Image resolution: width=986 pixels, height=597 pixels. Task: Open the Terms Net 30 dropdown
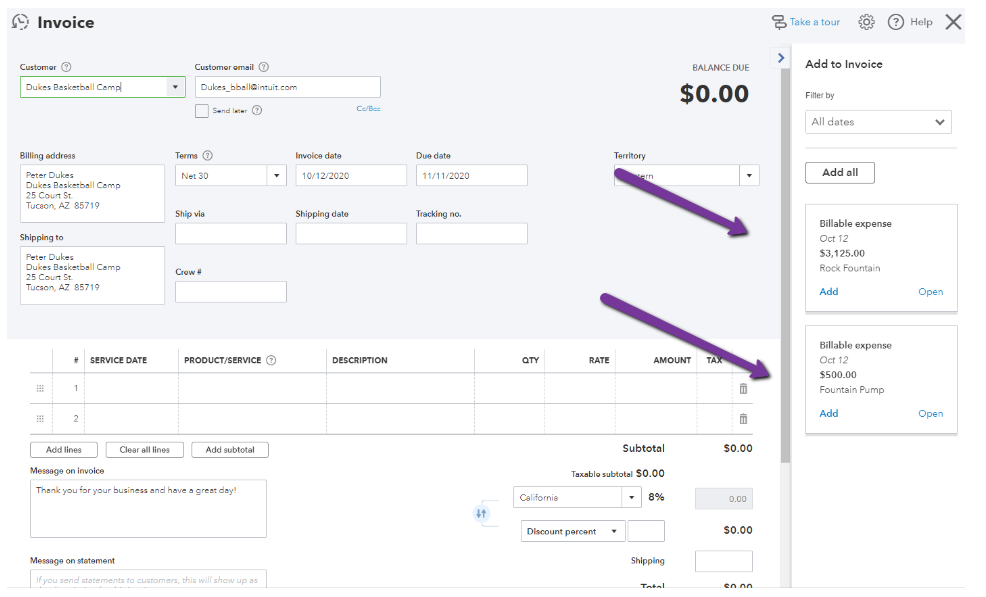[276, 176]
